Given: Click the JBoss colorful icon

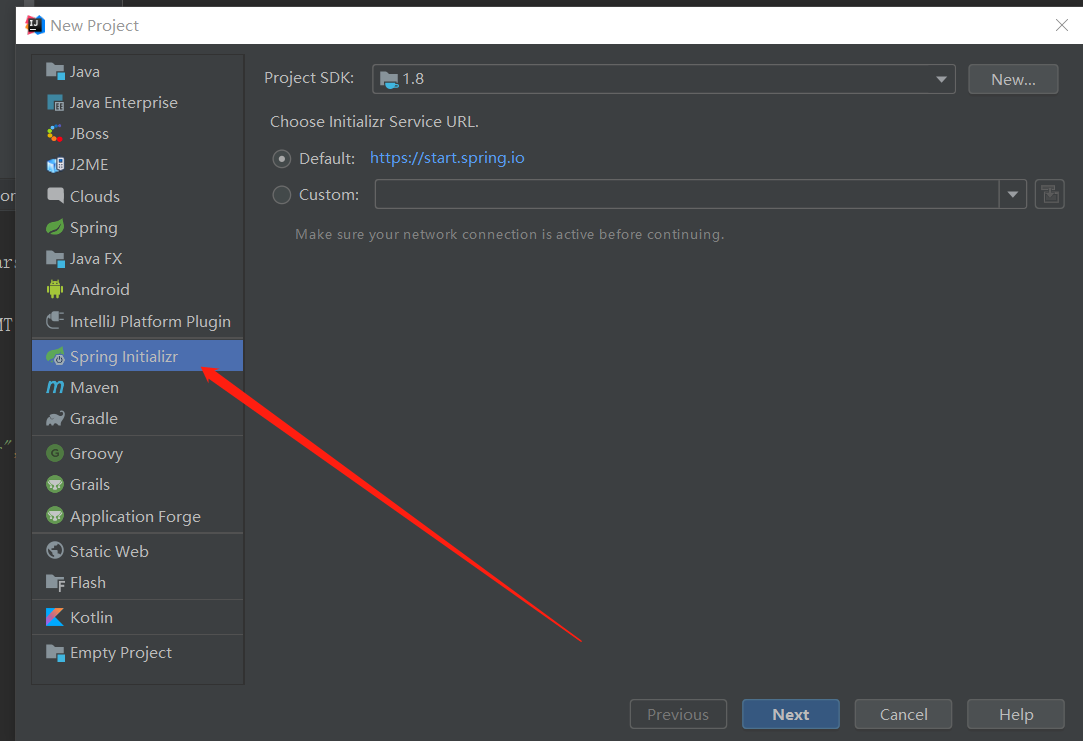Looking at the screenshot, I should (55, 133).
